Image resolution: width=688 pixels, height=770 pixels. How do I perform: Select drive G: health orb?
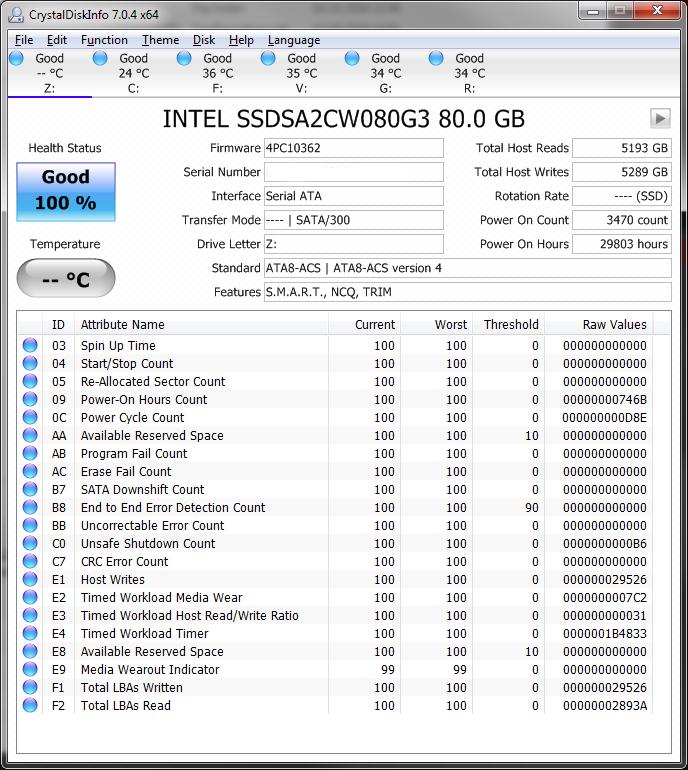(352, 59)
